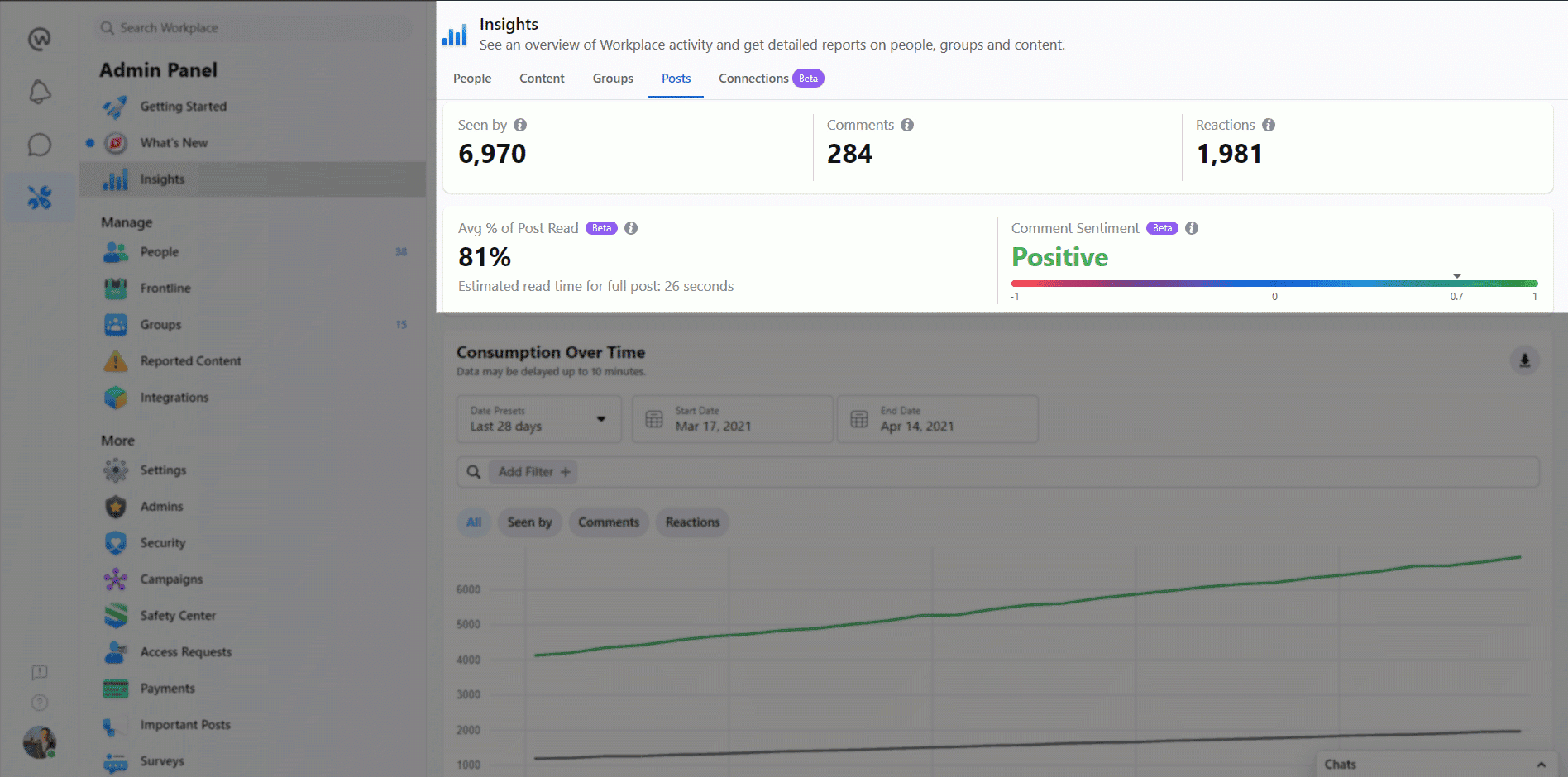Click the Groups count 15

(401, 325)
